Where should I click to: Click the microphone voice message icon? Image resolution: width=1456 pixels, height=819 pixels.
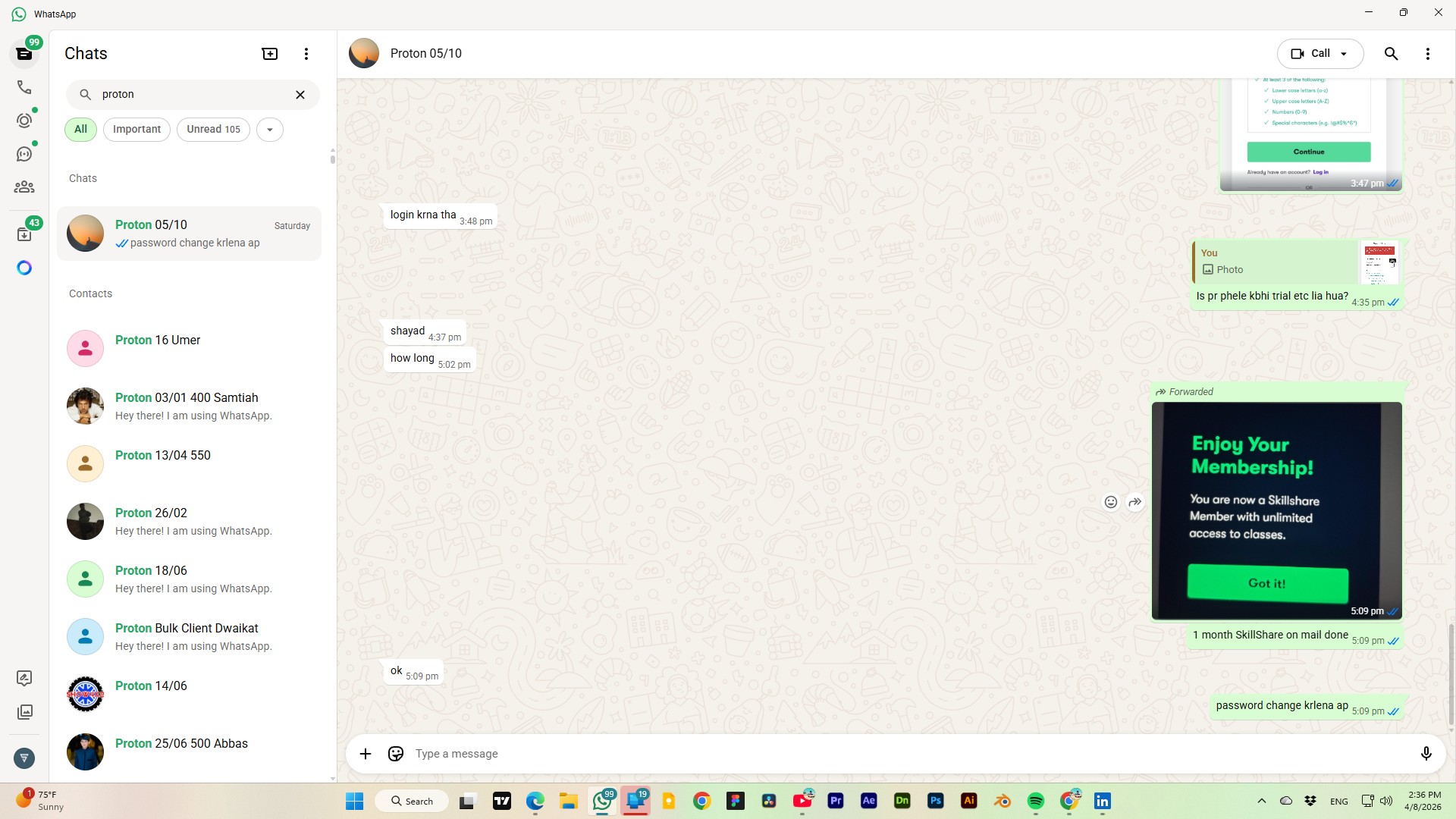click(1426, 754)
